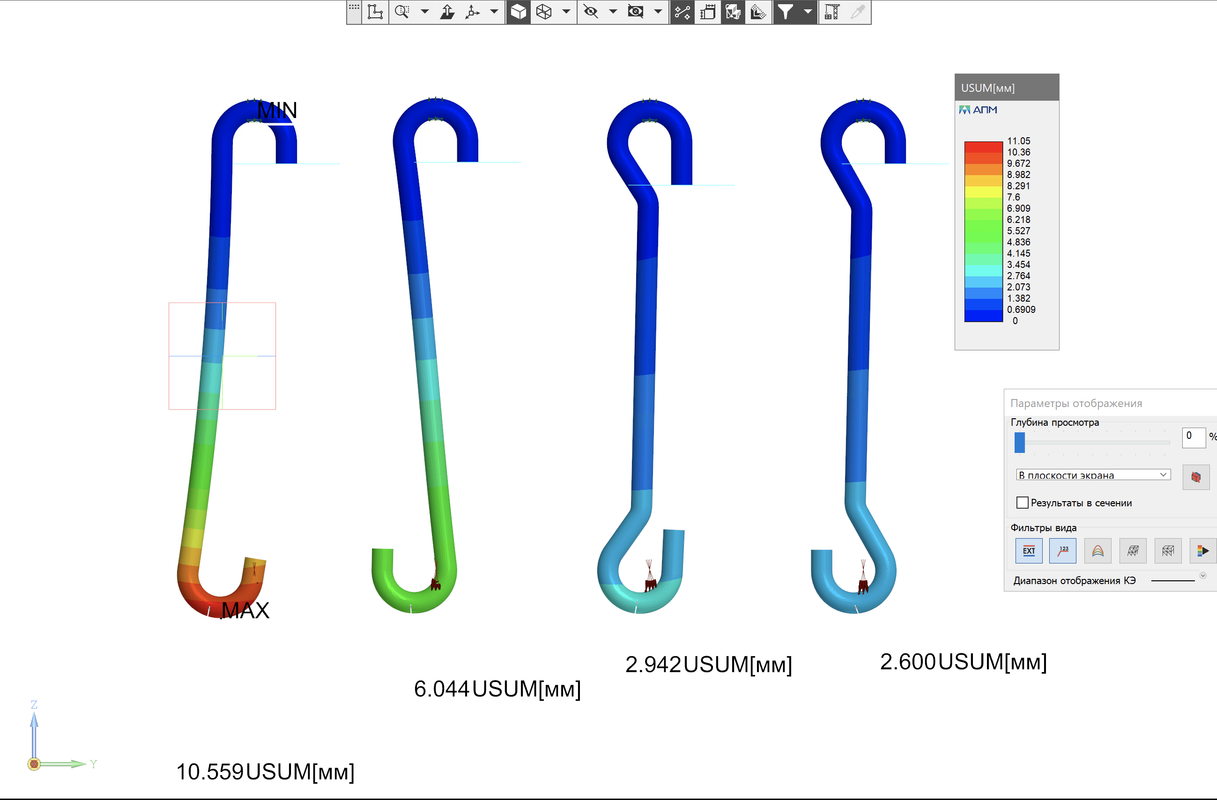
Task: Click the funnel filter icon
Action: [786, 12]
